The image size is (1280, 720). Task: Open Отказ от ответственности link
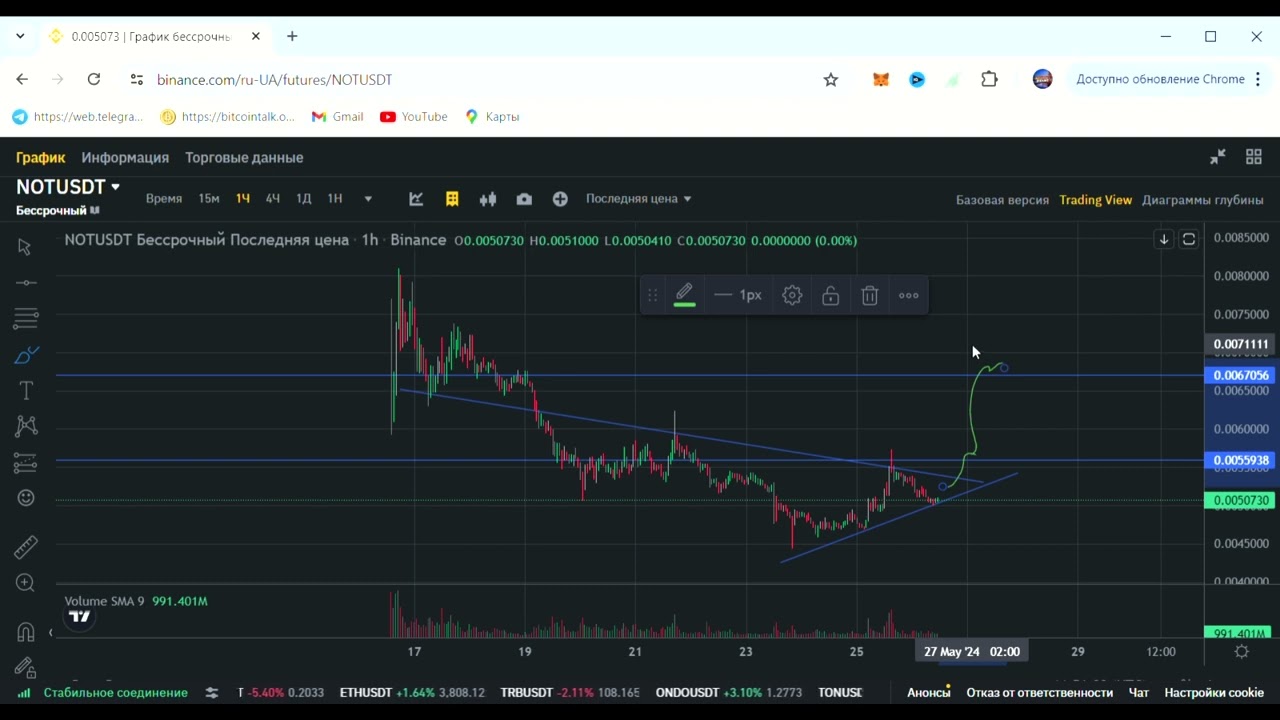[1039, 692]
